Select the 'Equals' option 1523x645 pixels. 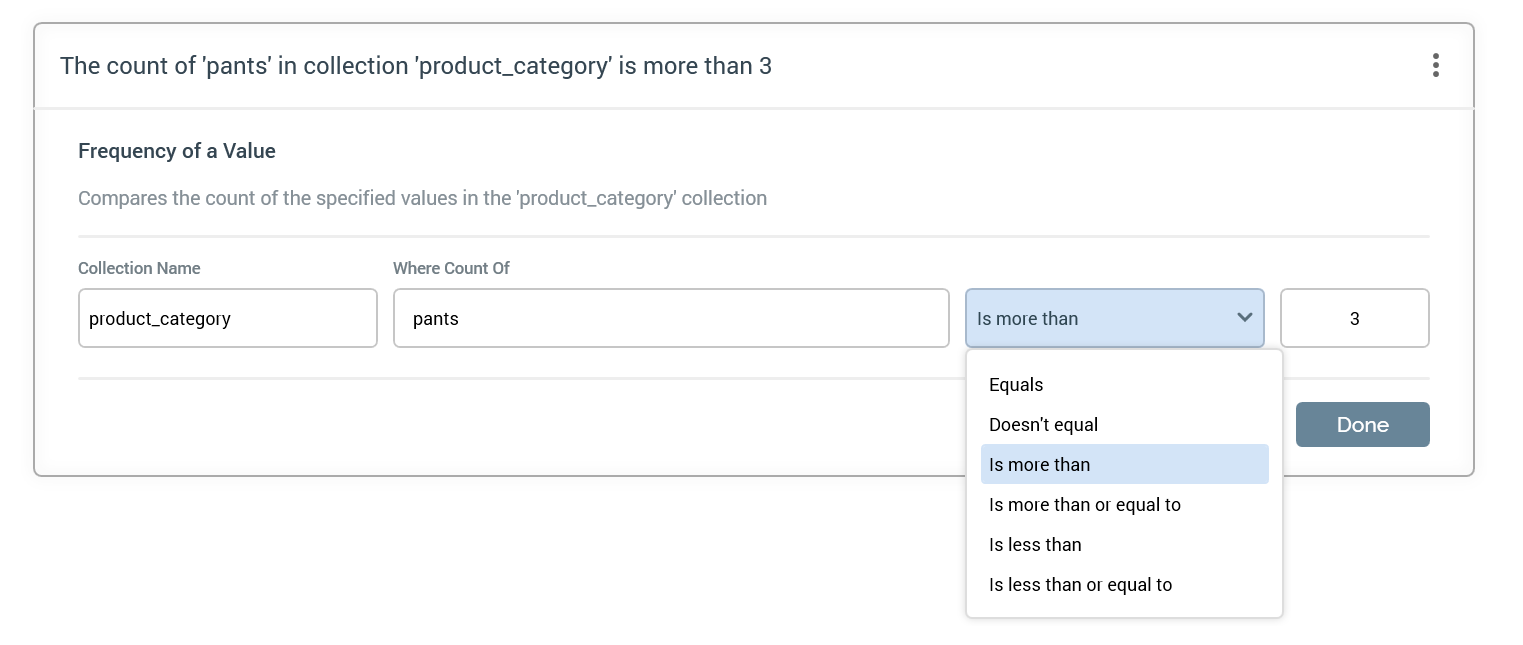point(1016,385)
